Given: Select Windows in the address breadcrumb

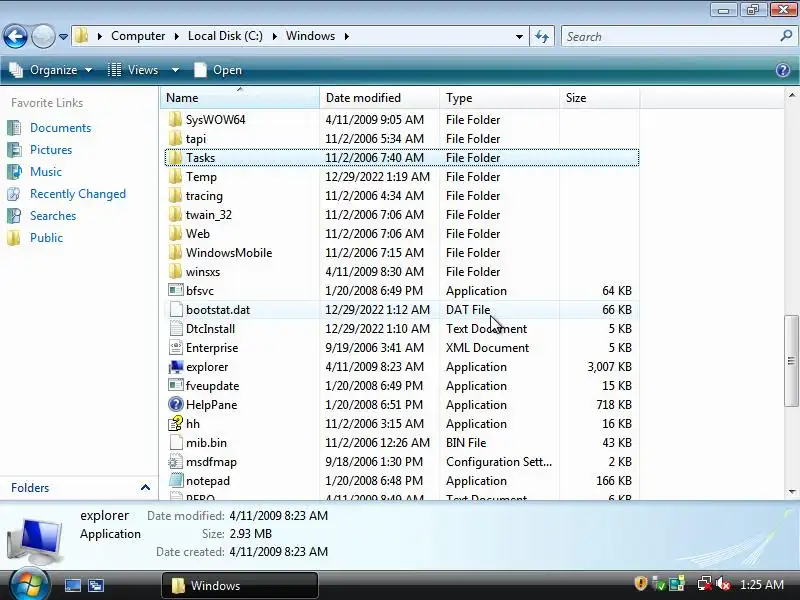Looking at the screenshot, I should (310, 36).
